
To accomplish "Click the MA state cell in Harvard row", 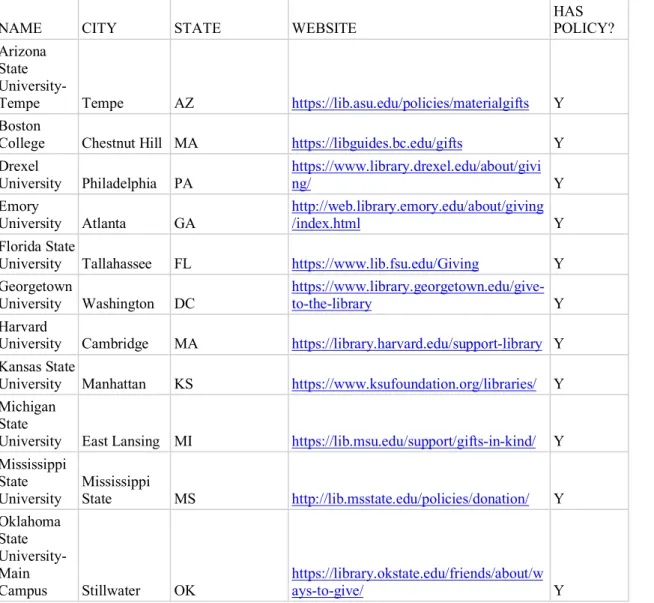I will [229, 334].
